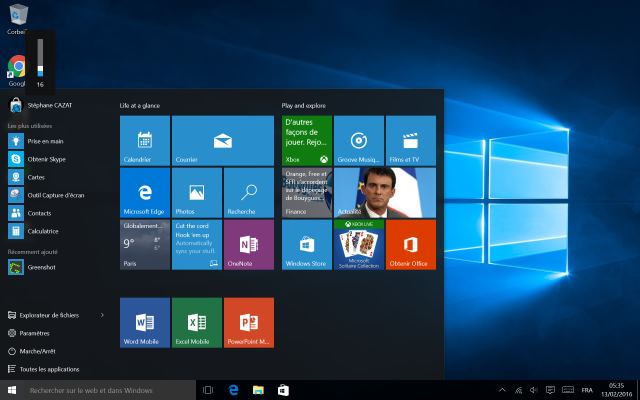
Task: Open Store from the taskbar
Action: pyautogui.click(x=283, y=390)
